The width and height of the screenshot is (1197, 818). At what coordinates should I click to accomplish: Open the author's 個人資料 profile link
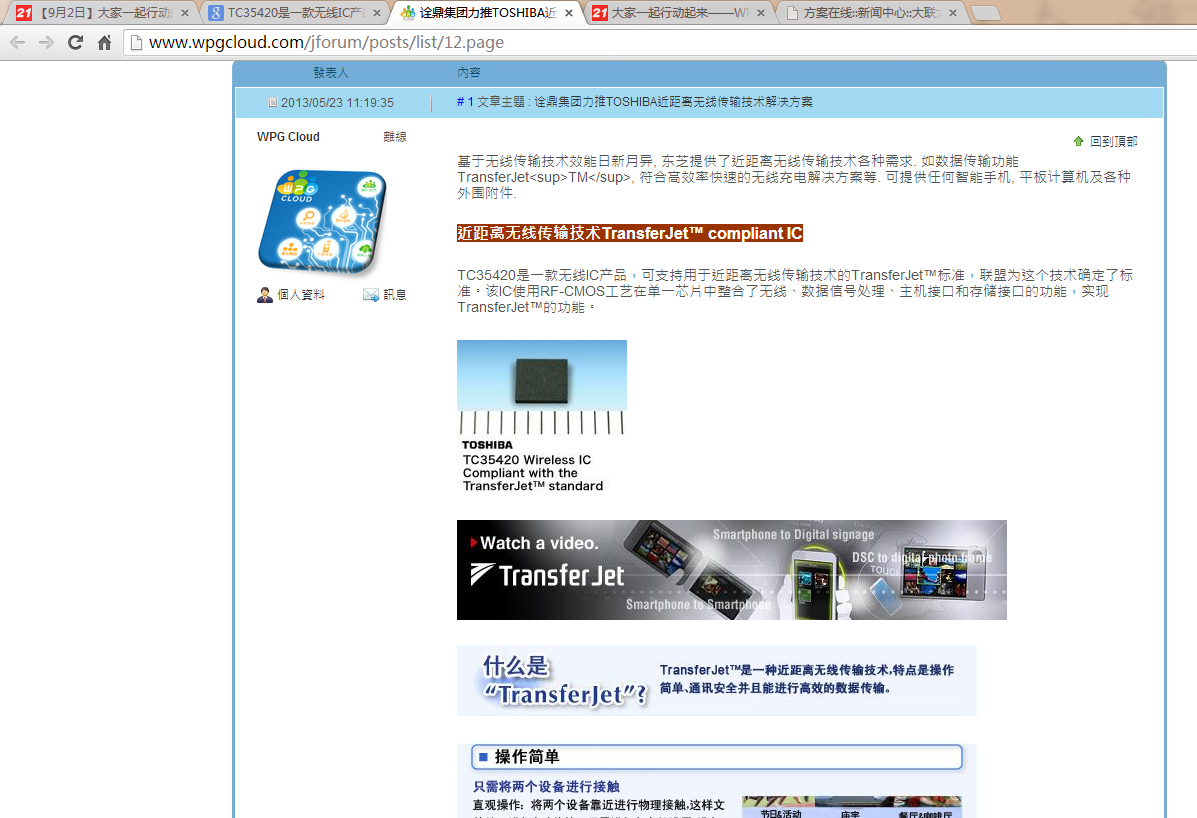tap(301, 295)
